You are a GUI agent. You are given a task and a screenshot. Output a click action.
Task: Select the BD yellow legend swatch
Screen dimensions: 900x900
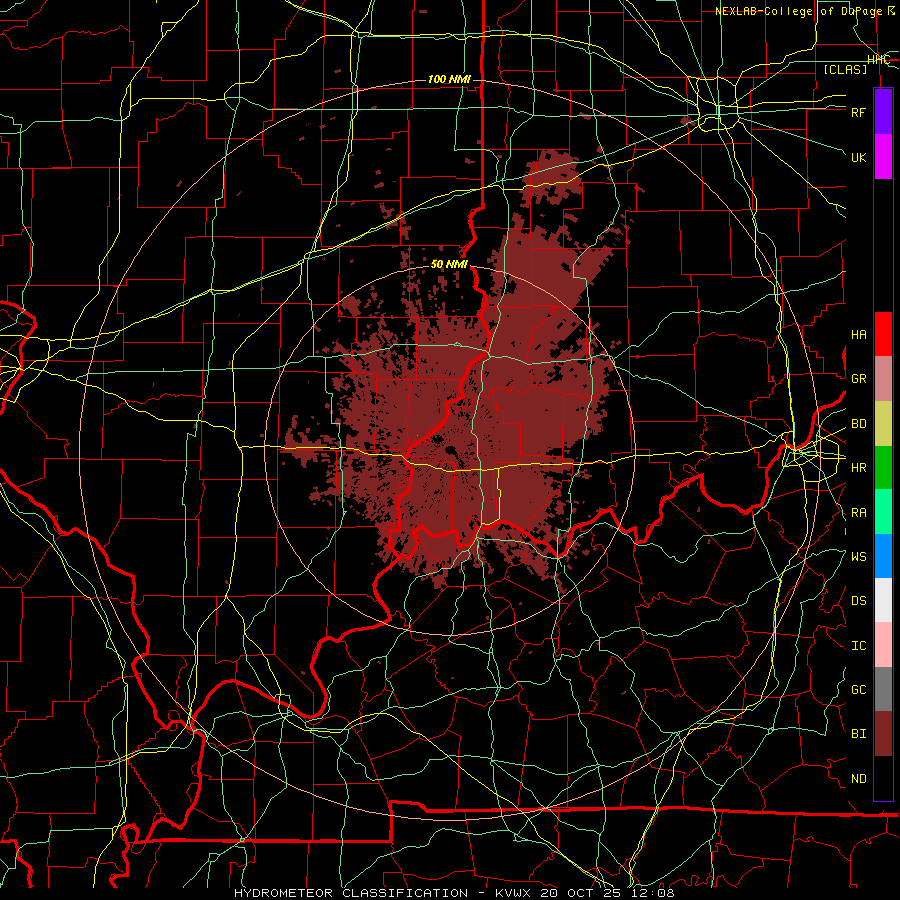(883, 424)
